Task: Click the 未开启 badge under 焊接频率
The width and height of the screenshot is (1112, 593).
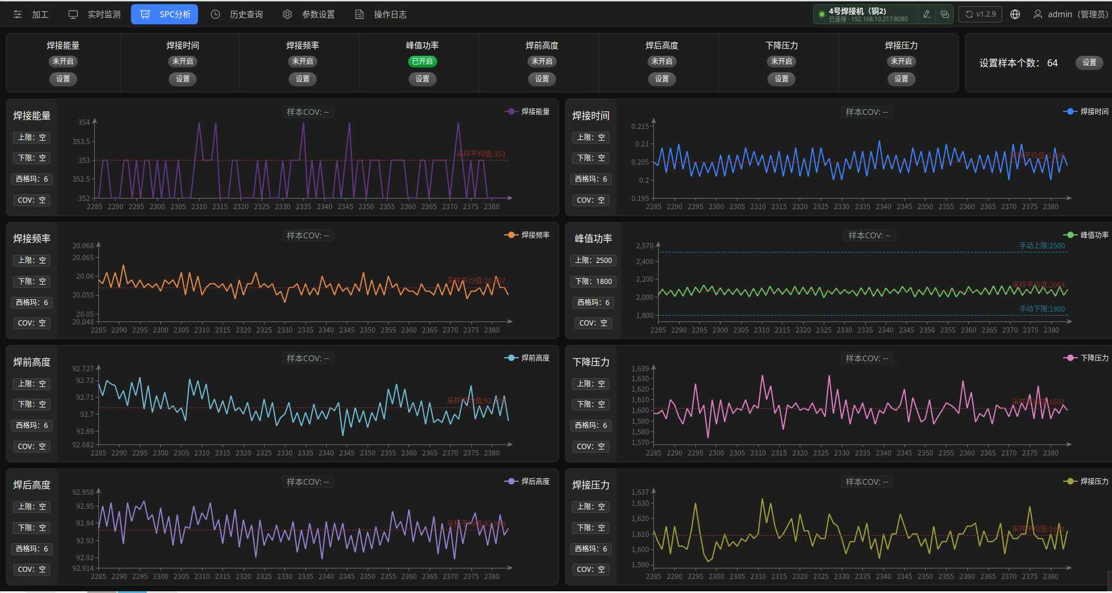Action: pyautogui.click(x=303, y=62)
